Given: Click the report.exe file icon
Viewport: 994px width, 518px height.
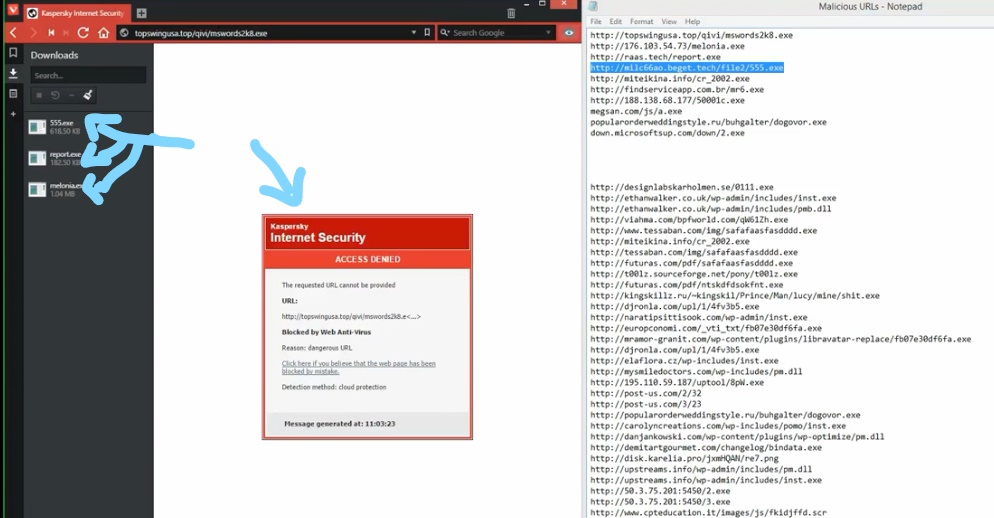Looking at the screenshot, I should 37,158.
